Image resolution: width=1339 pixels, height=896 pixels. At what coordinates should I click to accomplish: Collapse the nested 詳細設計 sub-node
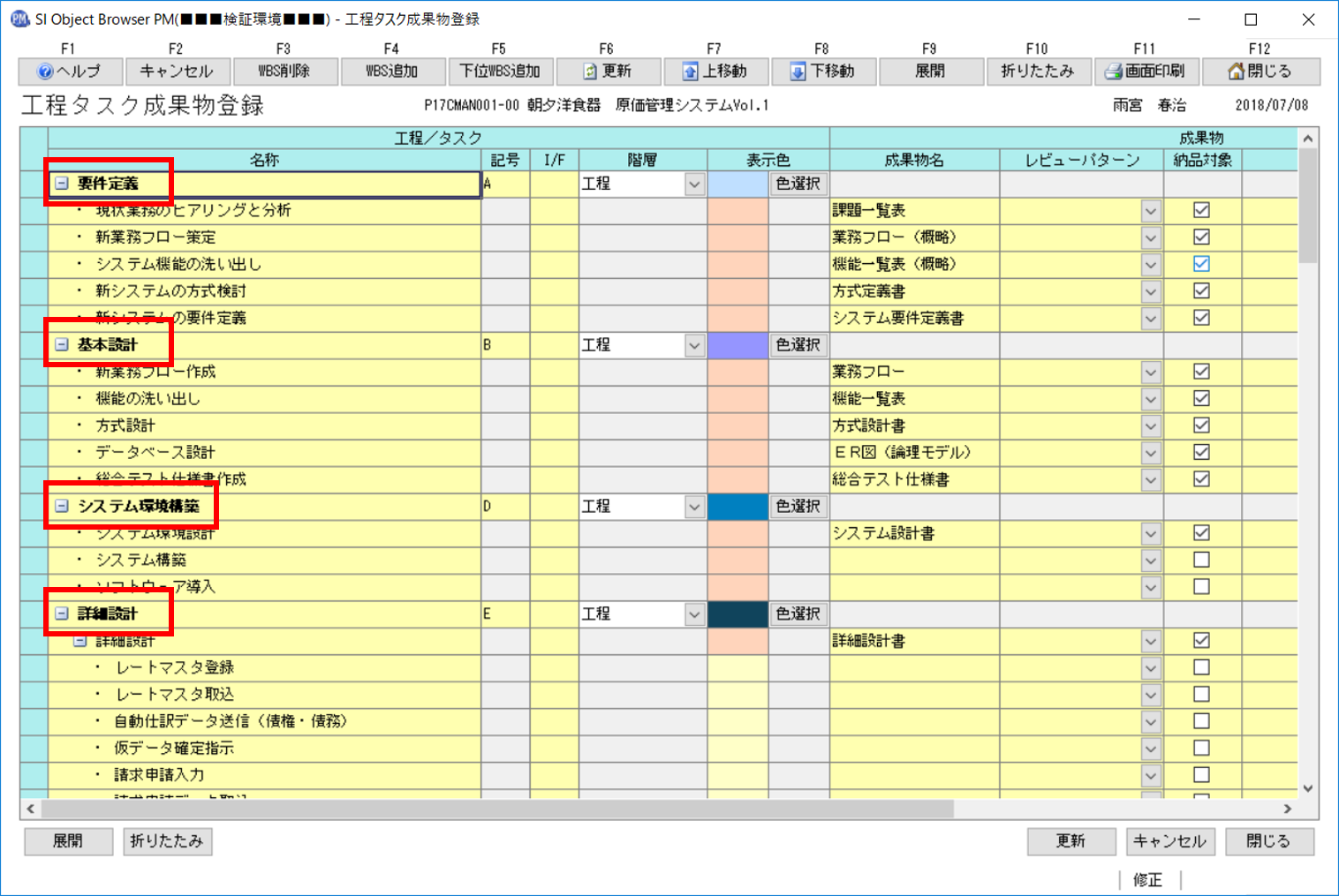tap(80, 641)
